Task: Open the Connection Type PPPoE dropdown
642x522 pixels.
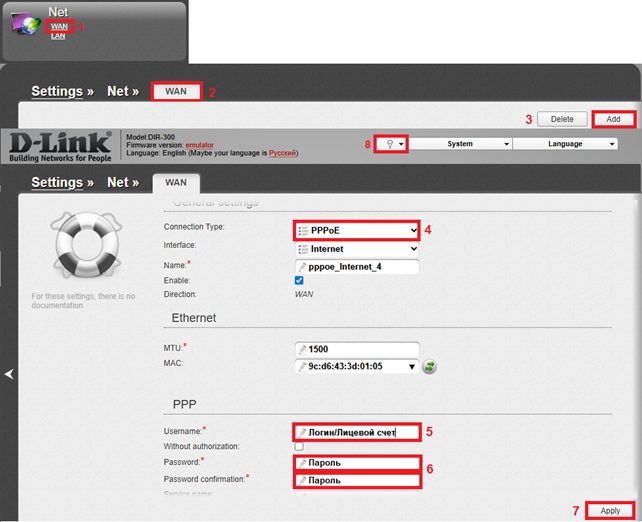Action: pyautogui.click(x=357, y=230)
